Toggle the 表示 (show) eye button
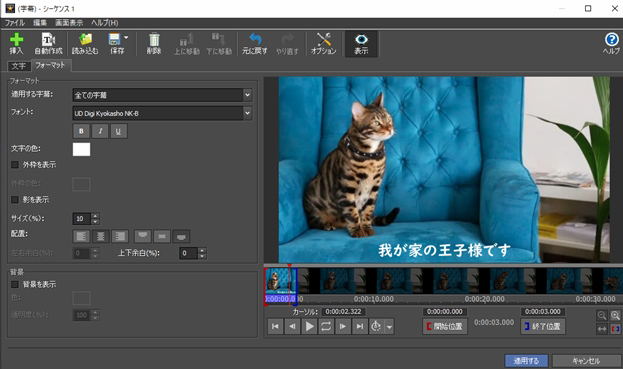Screen dimensions: 623x369 point(361,44)
